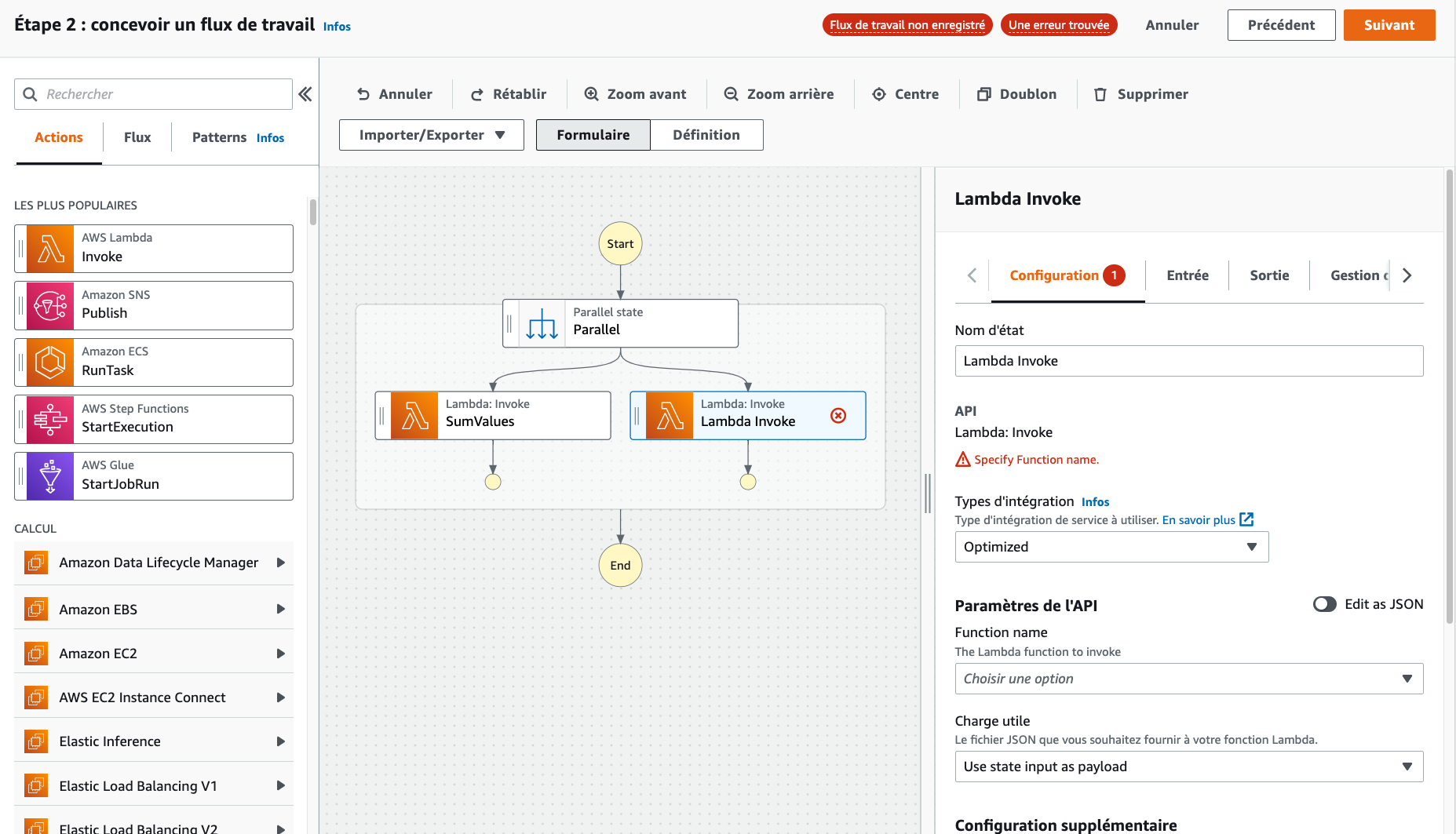Click the Elastic Inference service icon
This screenshot has height=834, width=1456.
click(36, 741)
